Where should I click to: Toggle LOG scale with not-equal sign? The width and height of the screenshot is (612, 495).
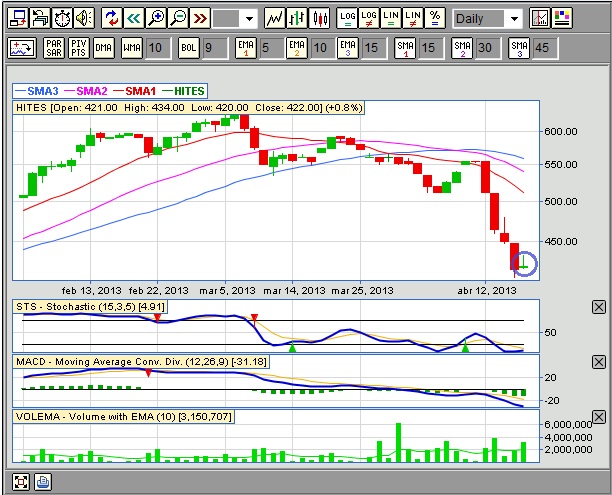click(369, 18)
